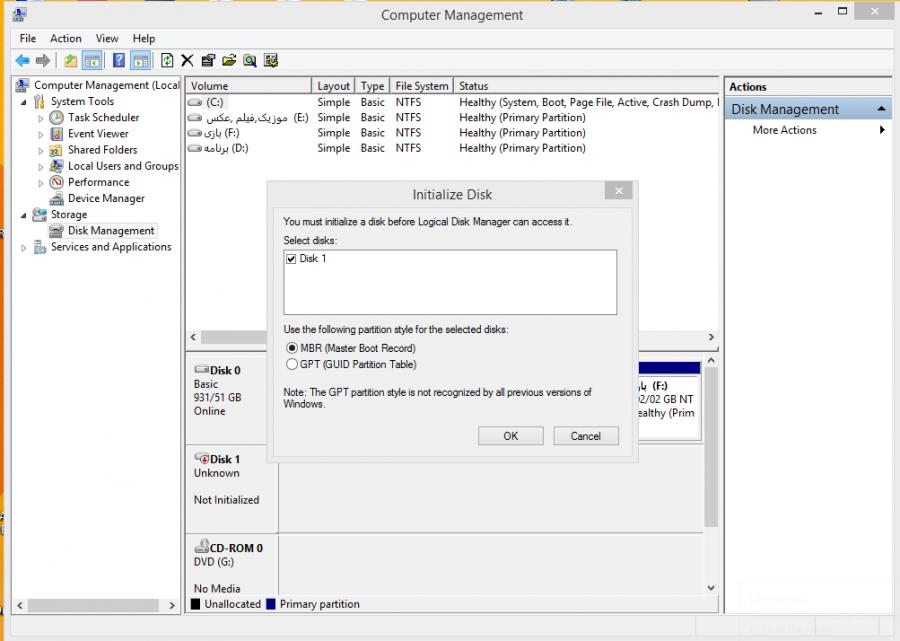Open the Help menu

143,38
